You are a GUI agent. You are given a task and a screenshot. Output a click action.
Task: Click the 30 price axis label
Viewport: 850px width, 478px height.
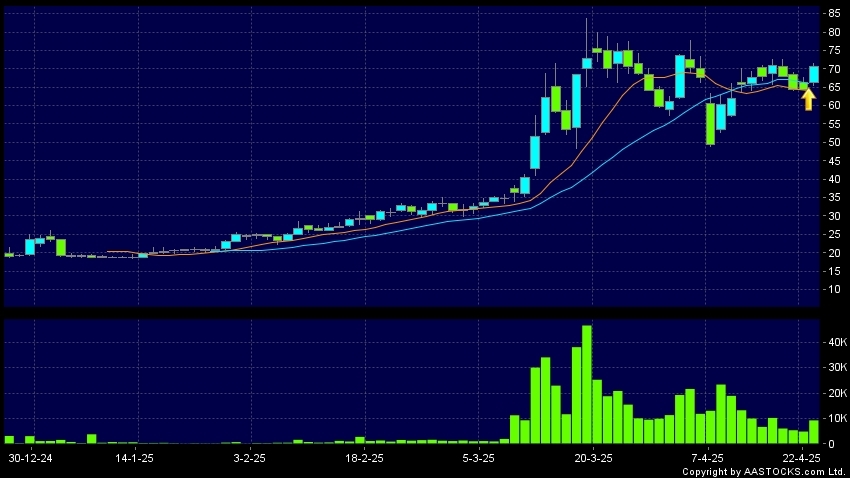(x=834, y=216)
